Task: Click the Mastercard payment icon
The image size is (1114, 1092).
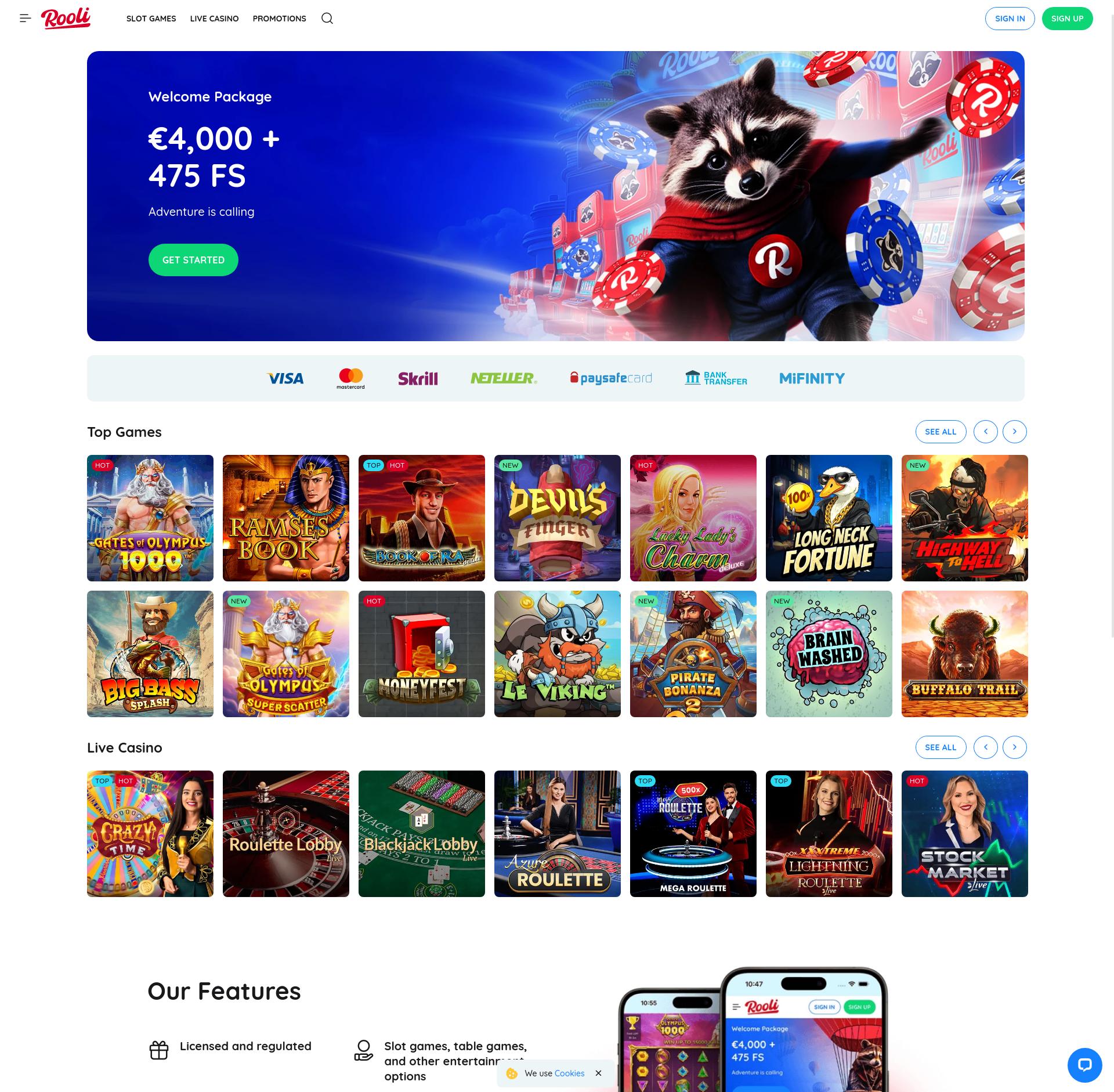Action: coord(350,378)
